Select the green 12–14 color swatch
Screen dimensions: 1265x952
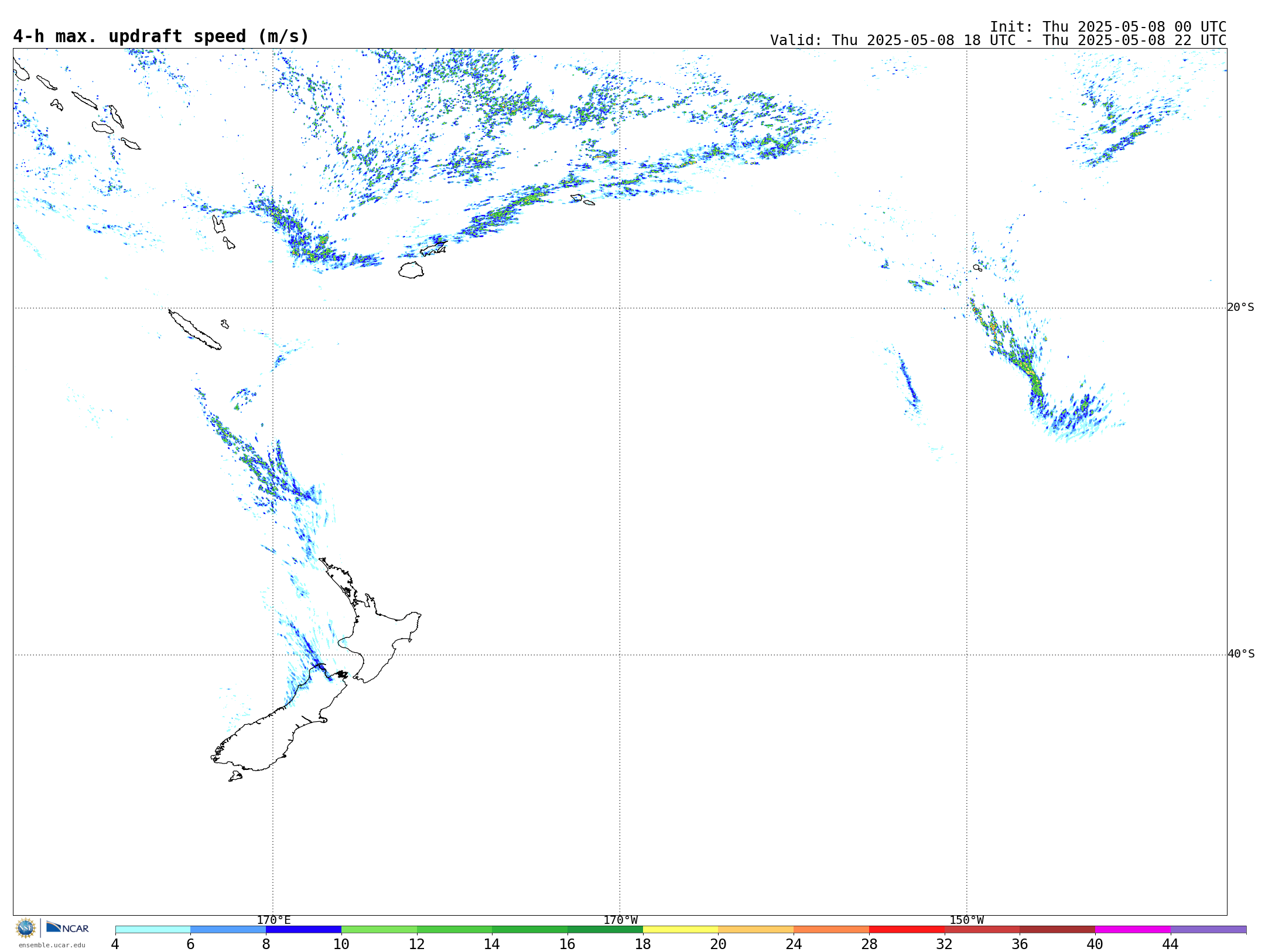(454, 930)
